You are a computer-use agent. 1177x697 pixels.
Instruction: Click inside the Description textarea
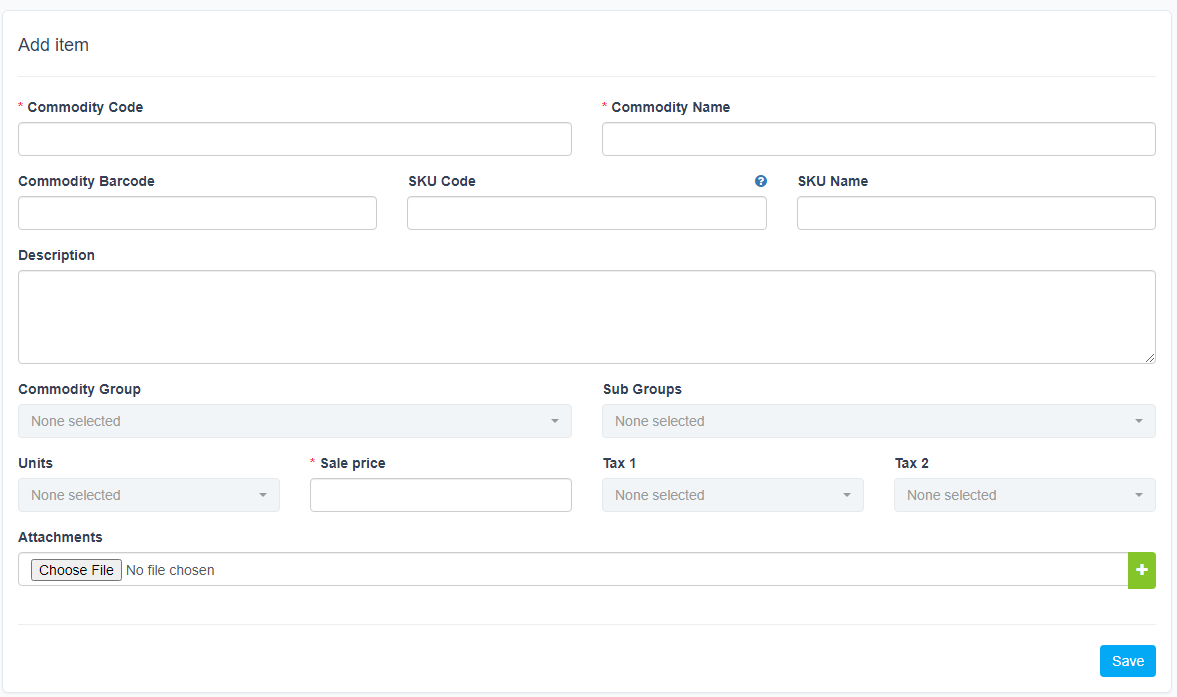tap(586, 316)
